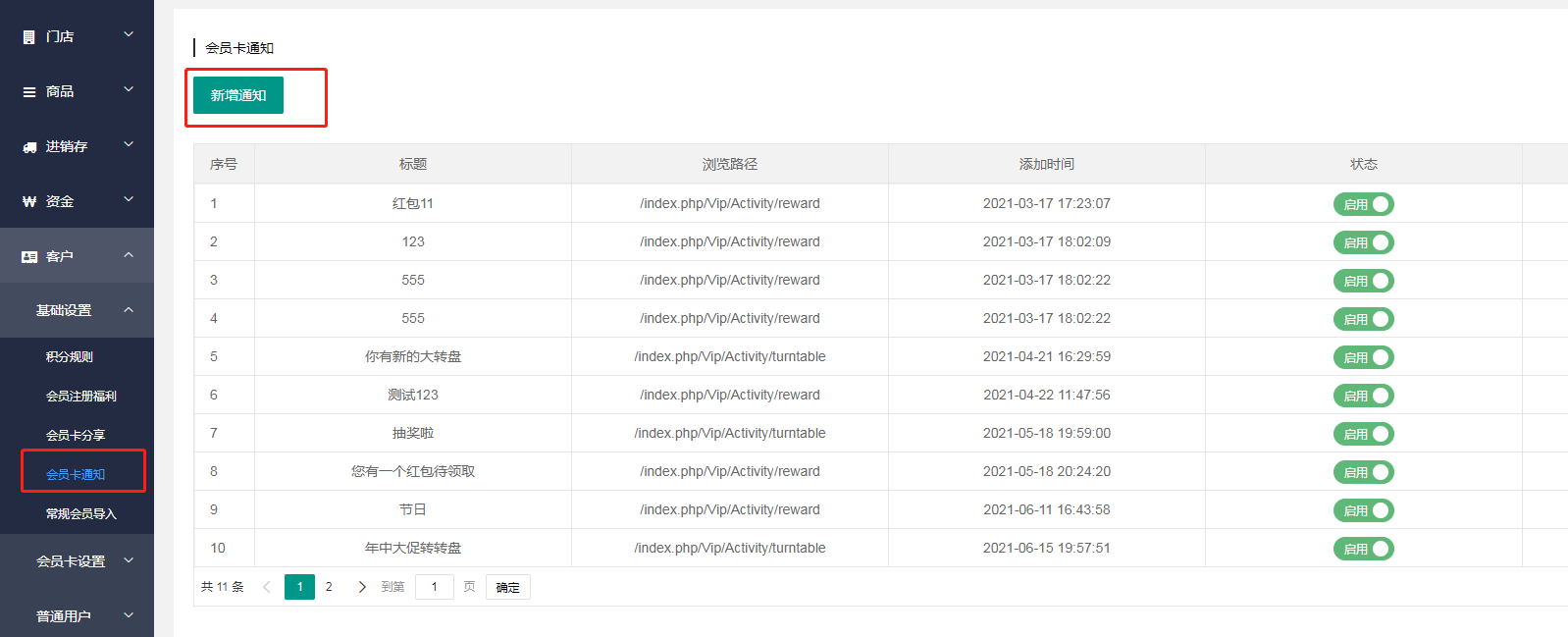Click timestamp 2021-04-21 16:29:59
This screenshot has width=1568, height=637.
point(1047,356)
